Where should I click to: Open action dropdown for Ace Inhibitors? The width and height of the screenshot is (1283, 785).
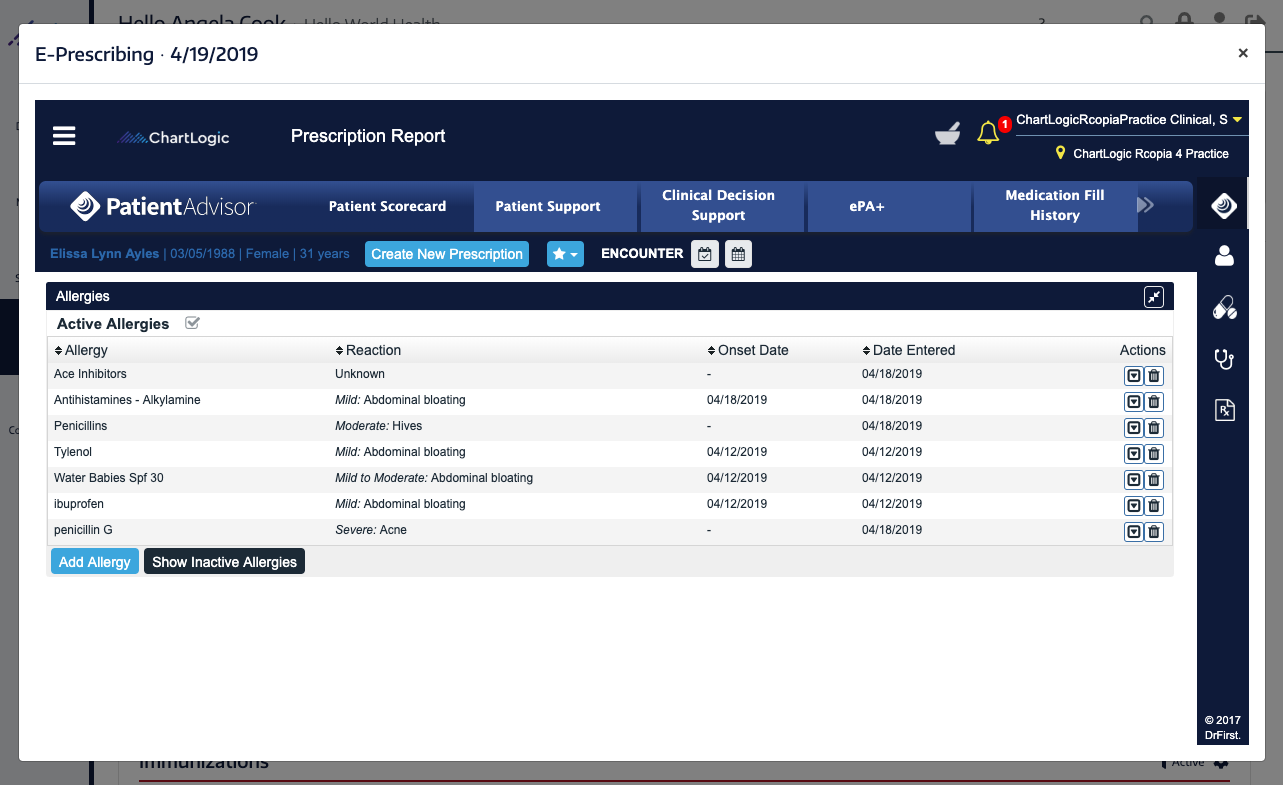[x=1134, y=376]
